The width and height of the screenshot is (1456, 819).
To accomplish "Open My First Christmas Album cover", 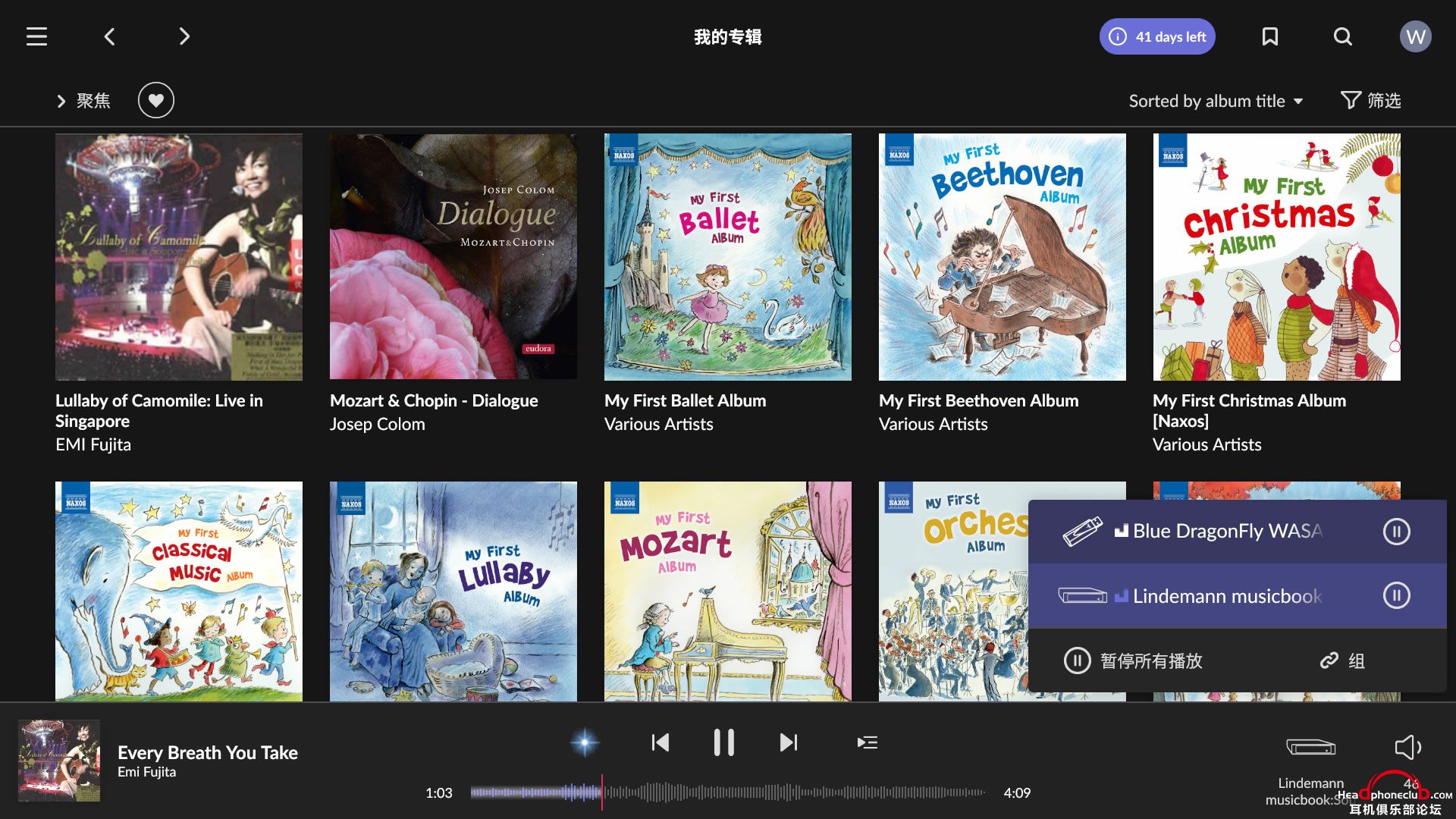I will pos(1277,257).
